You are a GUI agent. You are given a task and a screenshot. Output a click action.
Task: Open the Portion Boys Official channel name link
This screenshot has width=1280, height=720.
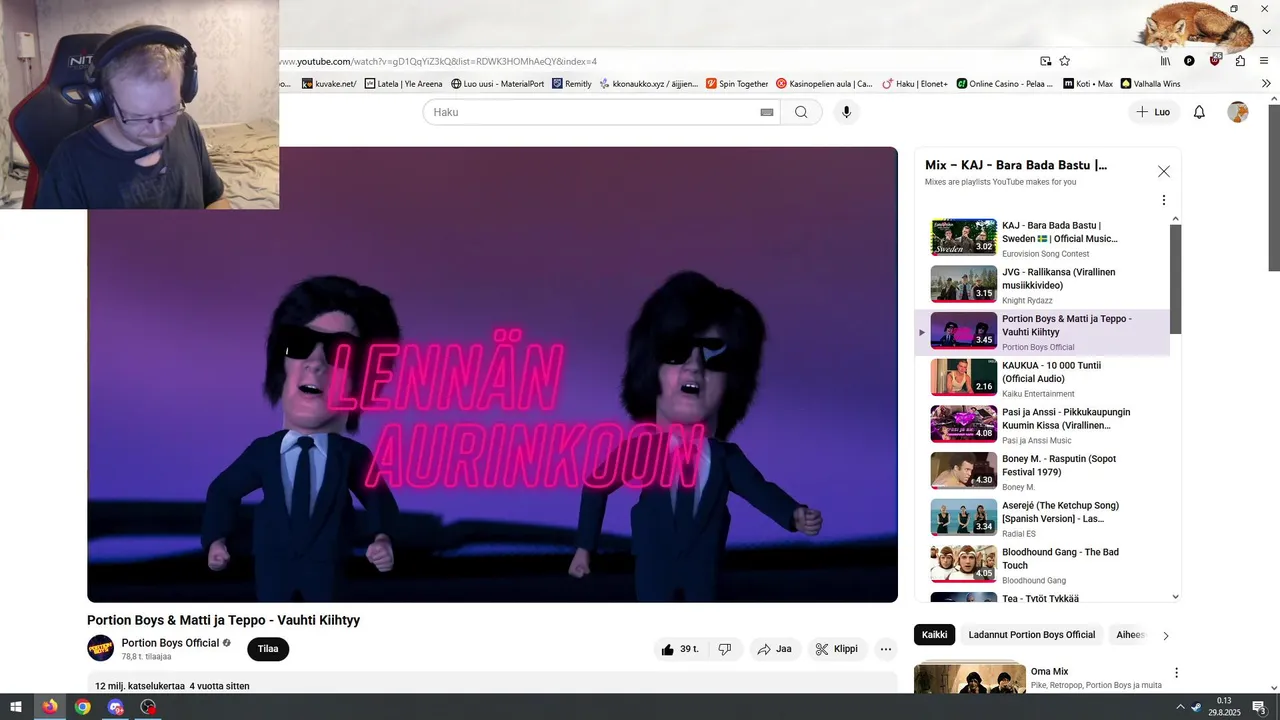(x=170, y=643)
